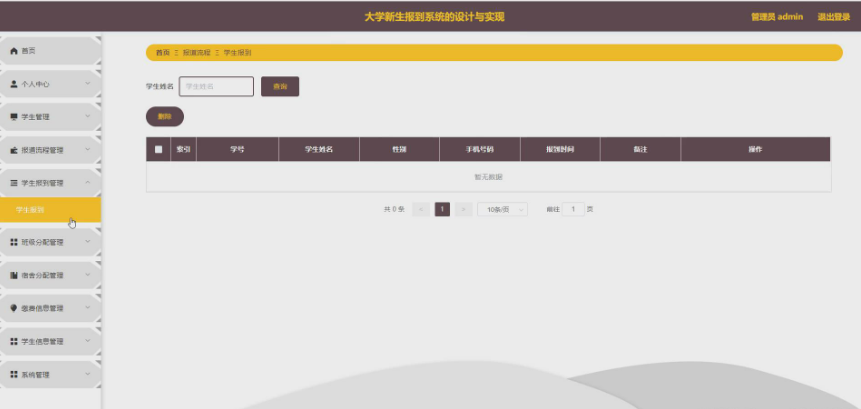Expand the 系统管理 menu chevron
861x409 pixels.
pyautogui.click(x=88, y=374)
